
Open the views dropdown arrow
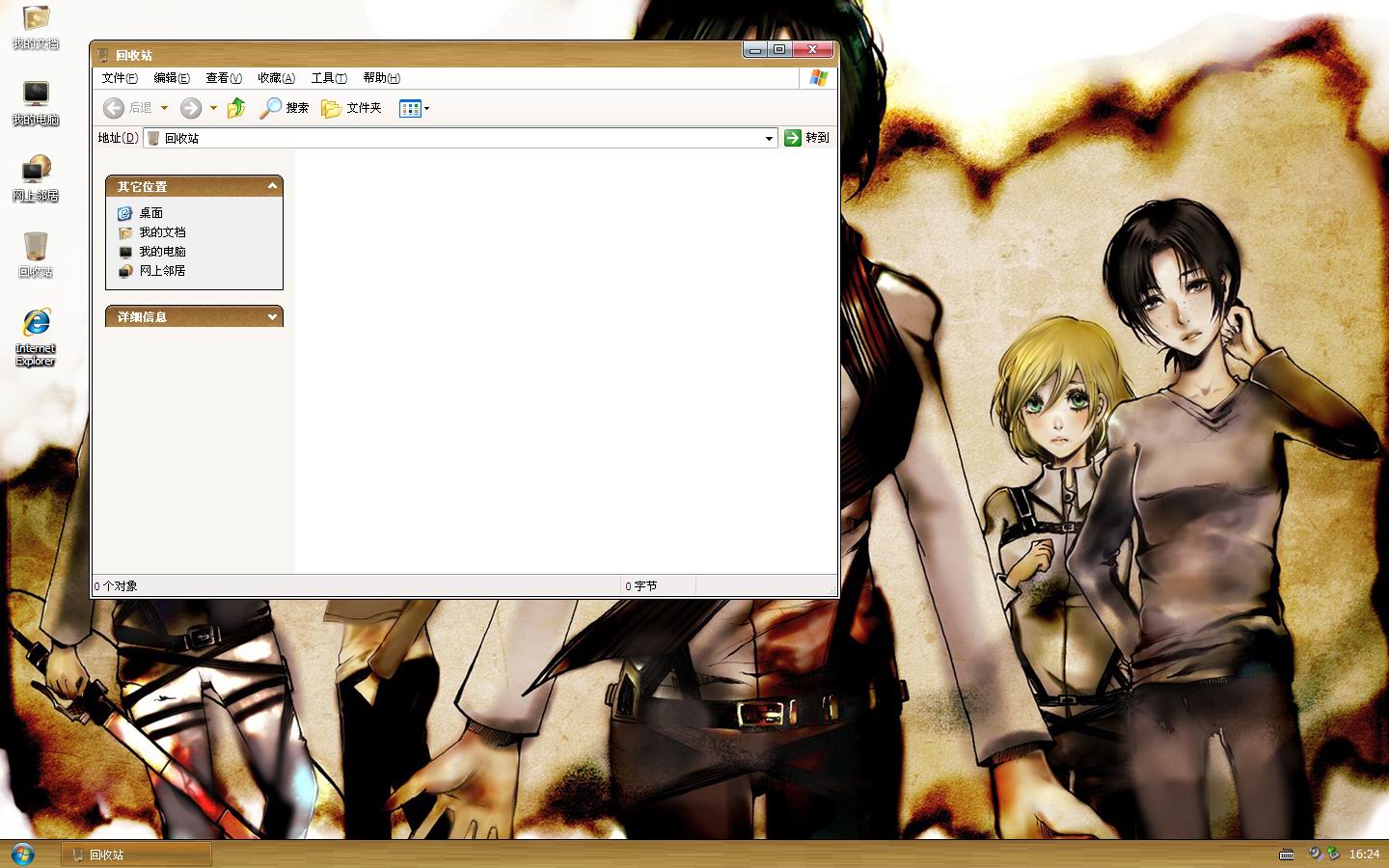tap(426, 108)
